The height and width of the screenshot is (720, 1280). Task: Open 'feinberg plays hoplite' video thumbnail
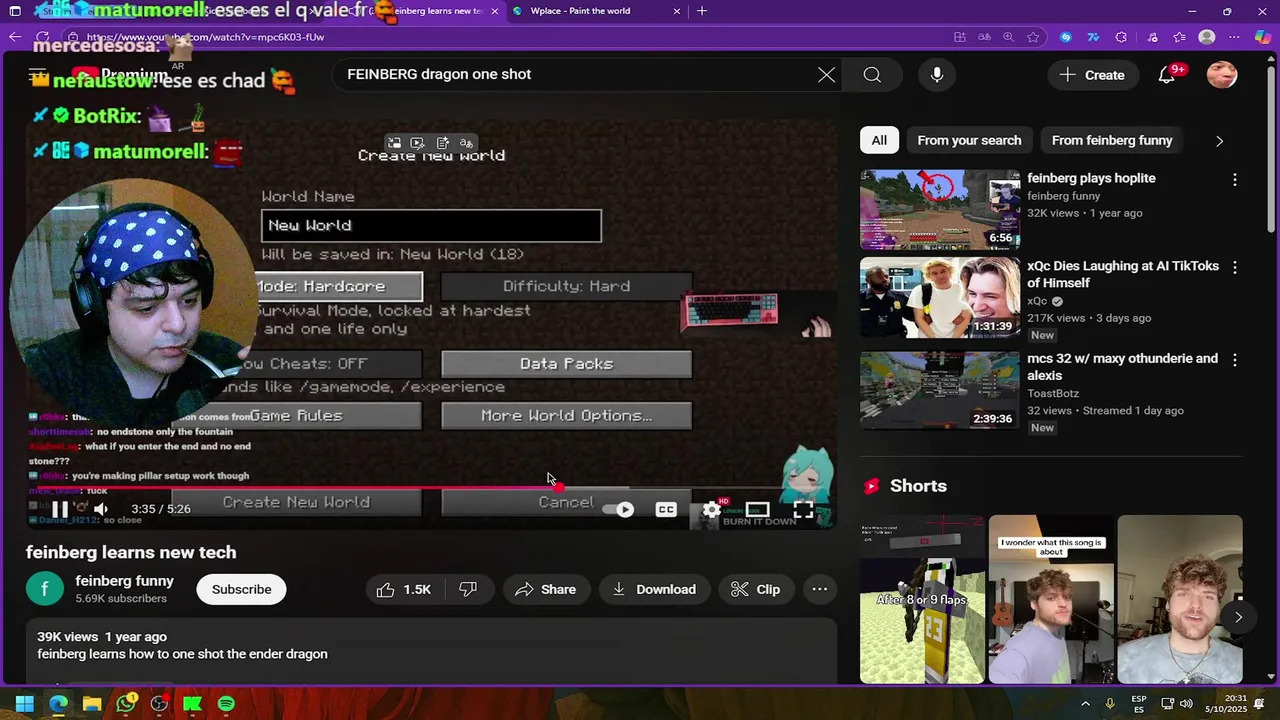940,209
